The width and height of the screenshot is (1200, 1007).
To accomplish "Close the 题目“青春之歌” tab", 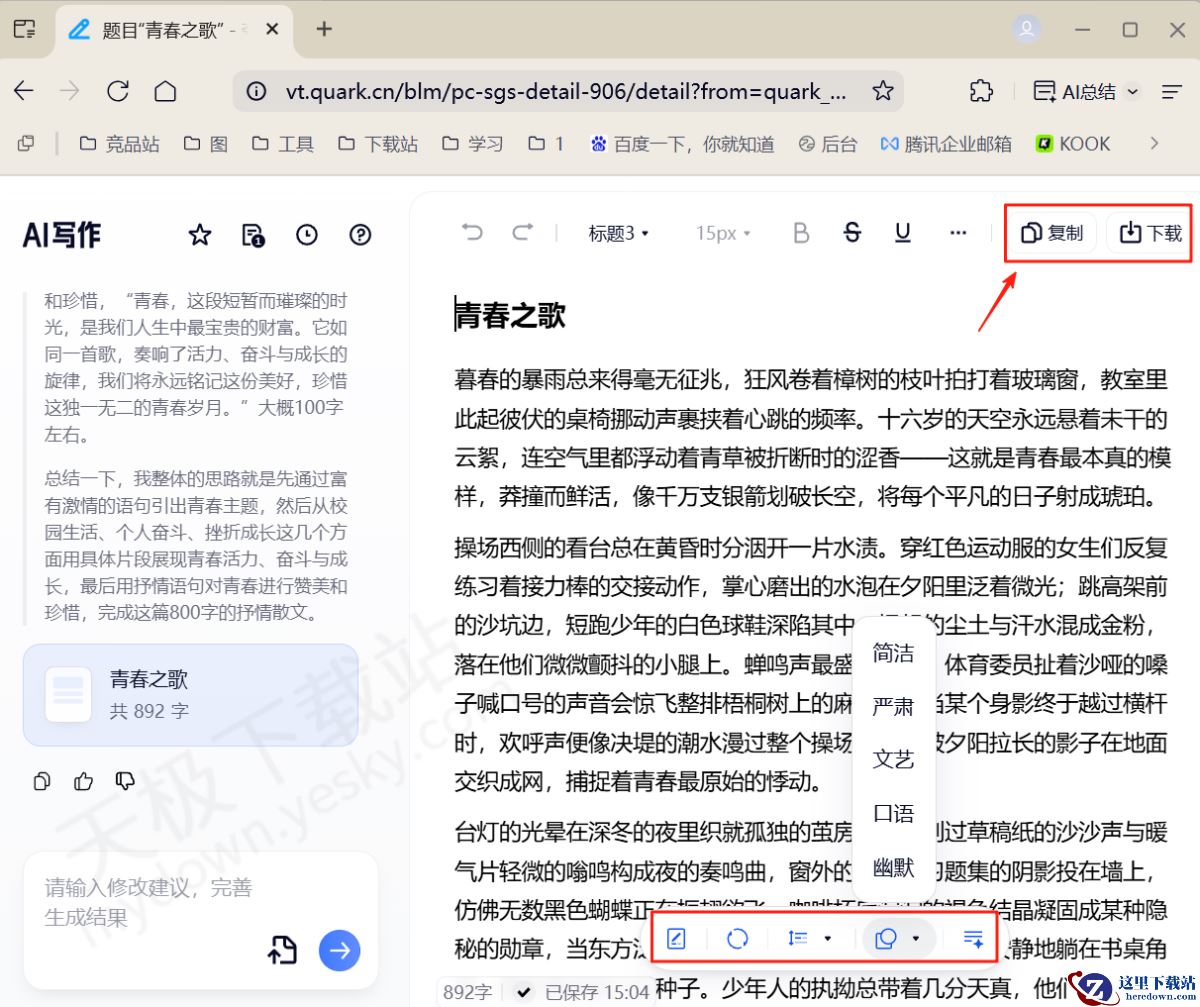I will click(272, 30).
